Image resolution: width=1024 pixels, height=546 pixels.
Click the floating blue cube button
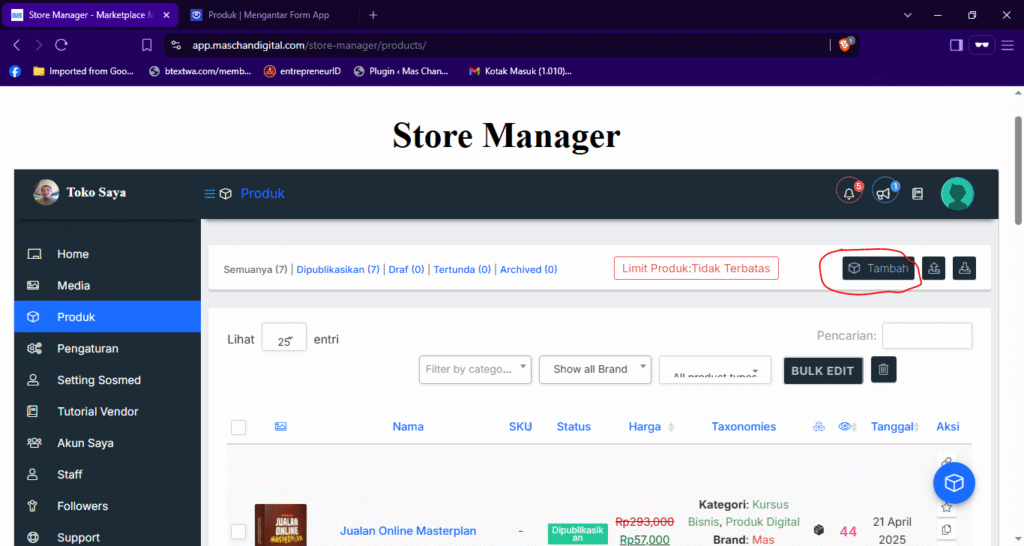pos(954,483)
